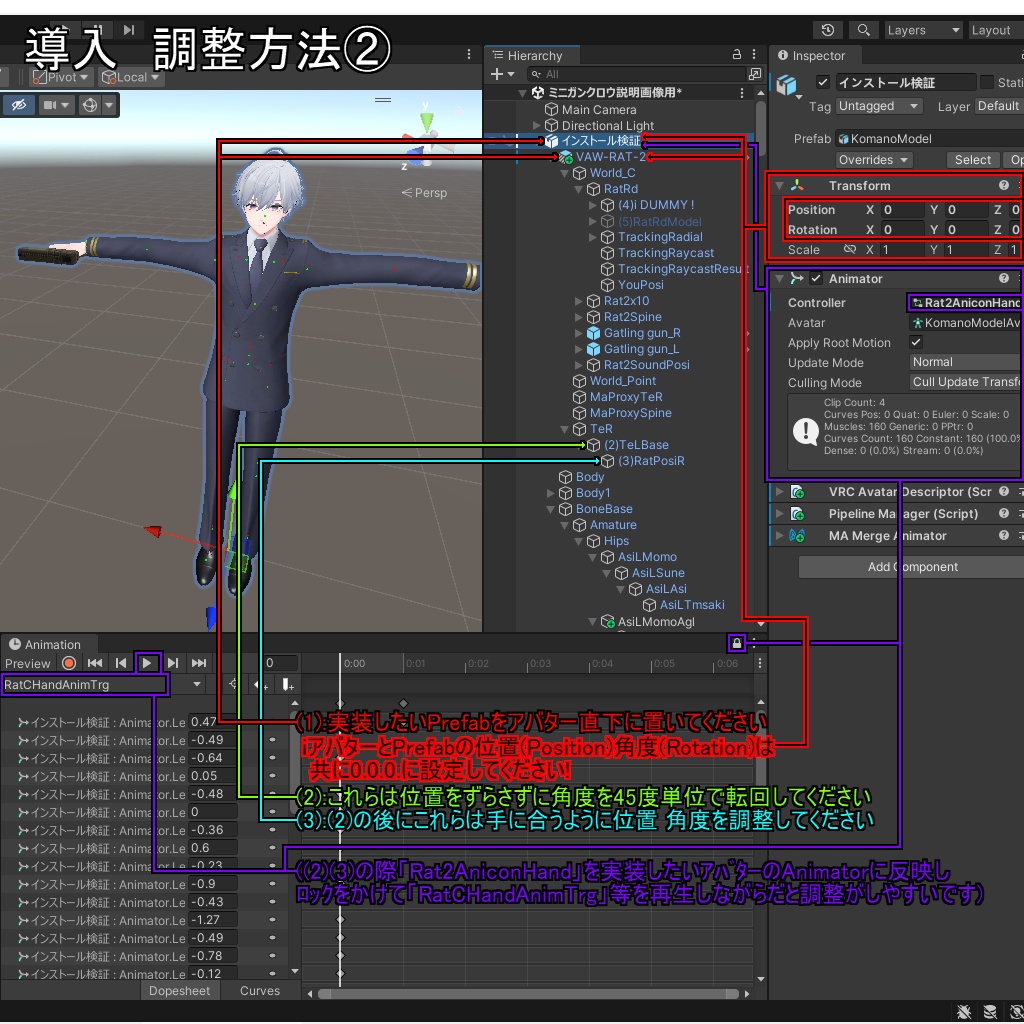Click the Rotation Y field
Screen dimensions: 1024x1024
[967, 230]
